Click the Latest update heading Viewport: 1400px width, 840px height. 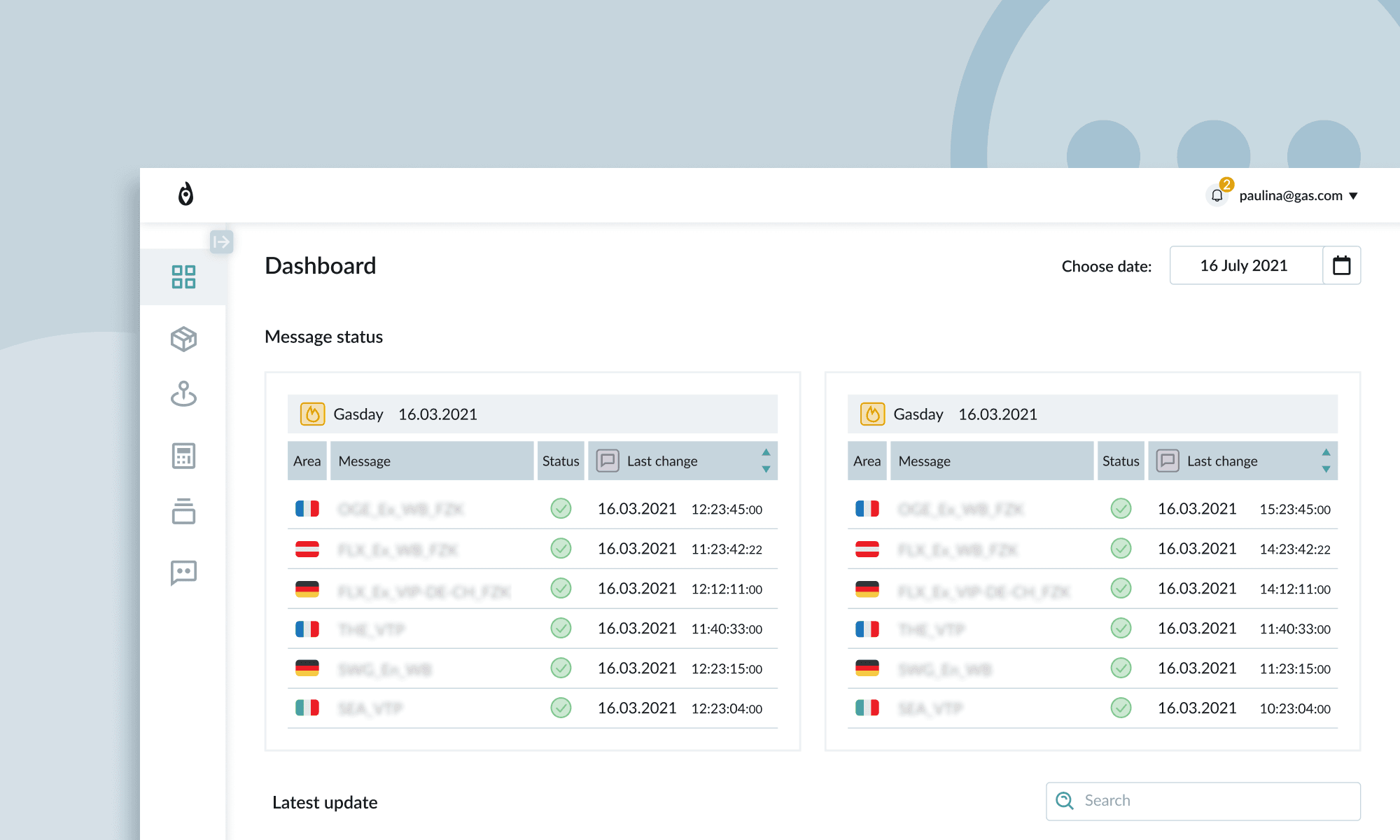pyautogui.click(x=325, y=802)
